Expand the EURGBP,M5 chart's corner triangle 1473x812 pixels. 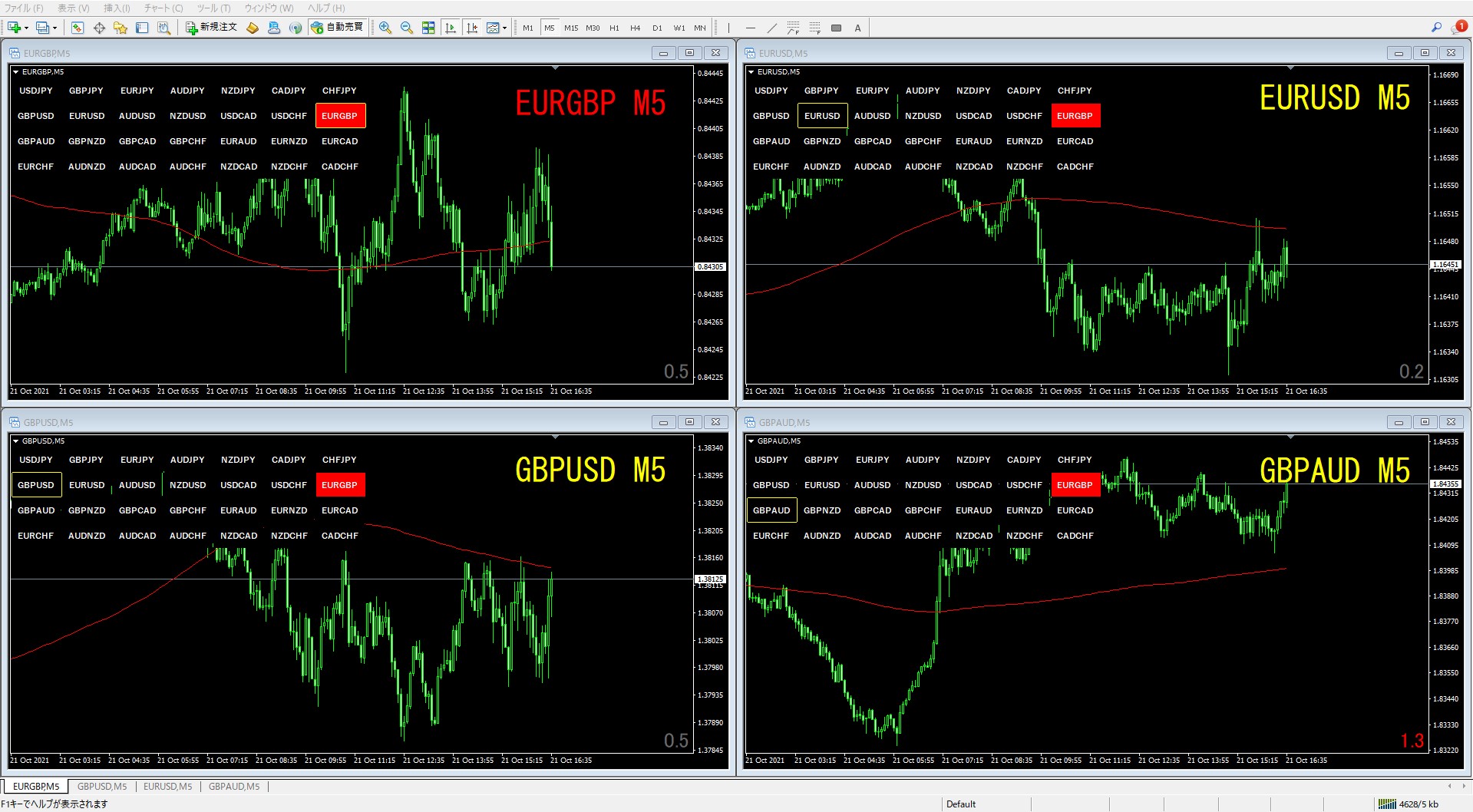[15, 72]
